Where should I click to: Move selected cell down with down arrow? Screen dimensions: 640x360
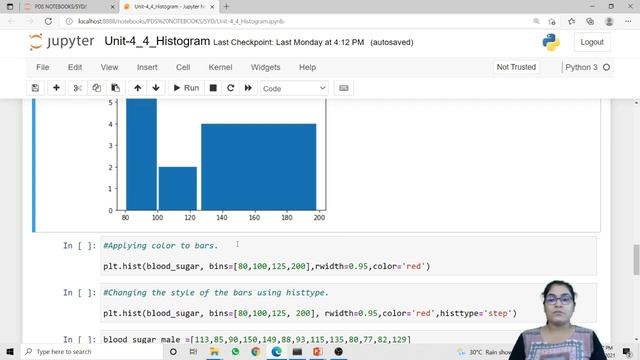click(x=156, y=88)
